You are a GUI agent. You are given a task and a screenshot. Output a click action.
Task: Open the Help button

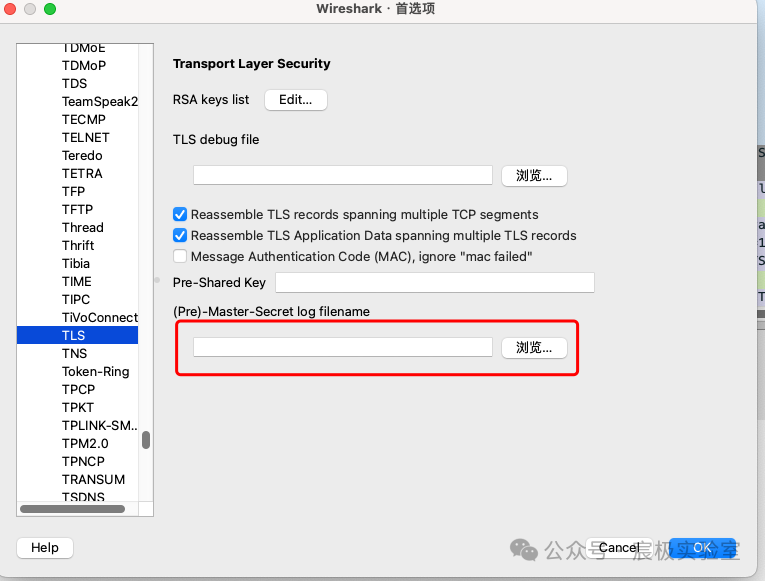pyautogui.click(x=45, y=548)
